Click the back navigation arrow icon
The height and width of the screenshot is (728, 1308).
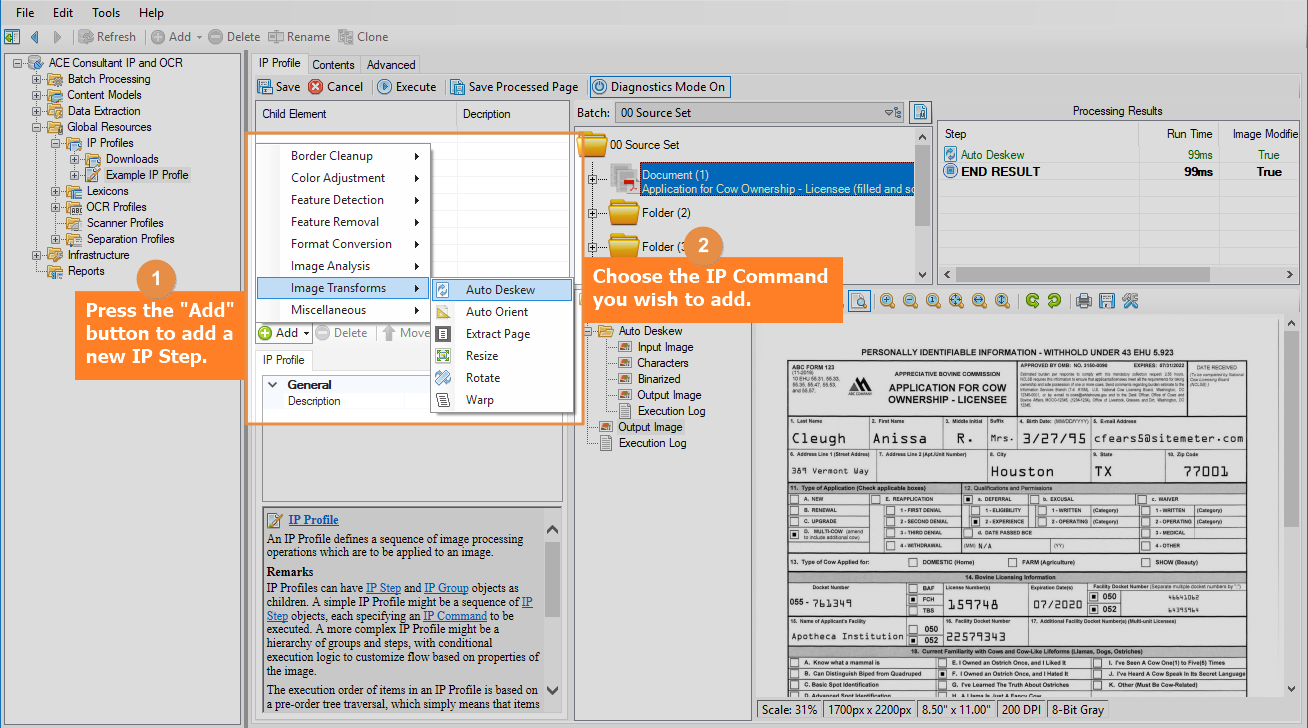point(35,37)
